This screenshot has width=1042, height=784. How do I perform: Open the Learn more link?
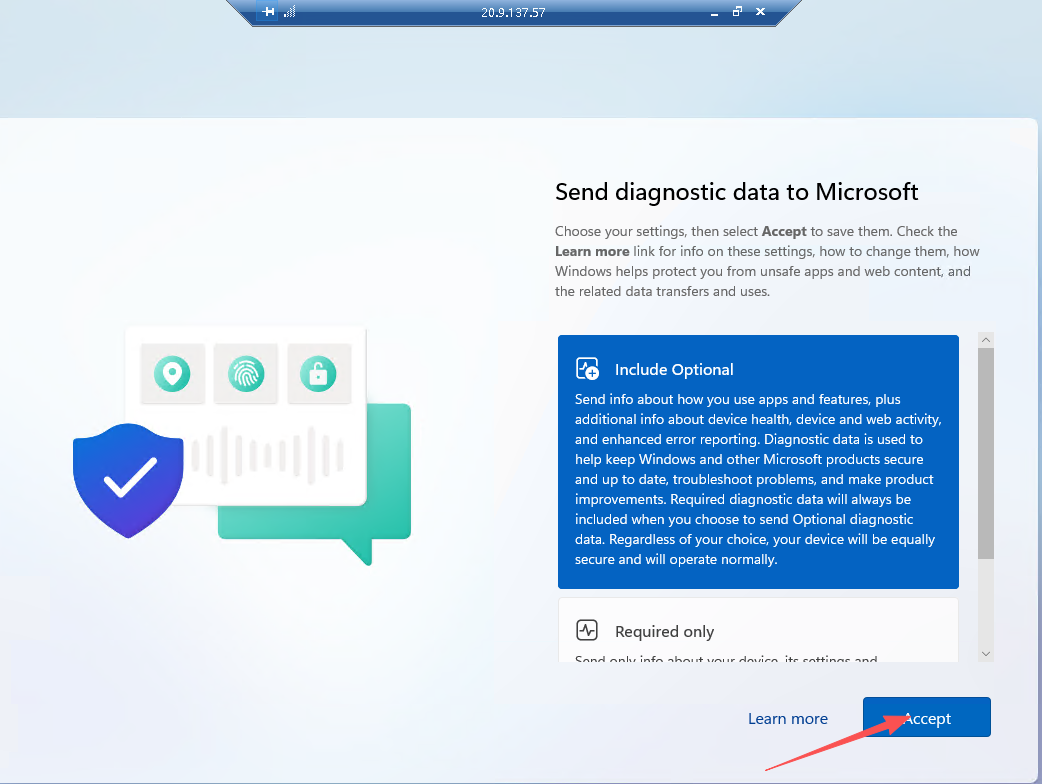[x=788, y=718]
